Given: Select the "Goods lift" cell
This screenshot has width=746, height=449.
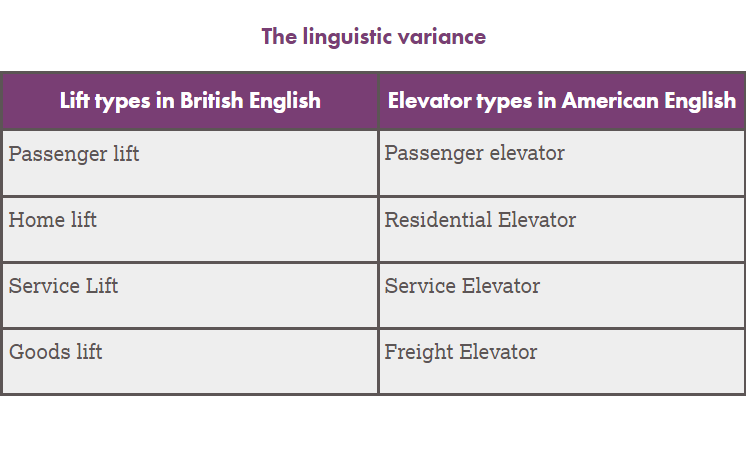Looking at the screenshot, I should pyautogui.click(x=55, y=352).
